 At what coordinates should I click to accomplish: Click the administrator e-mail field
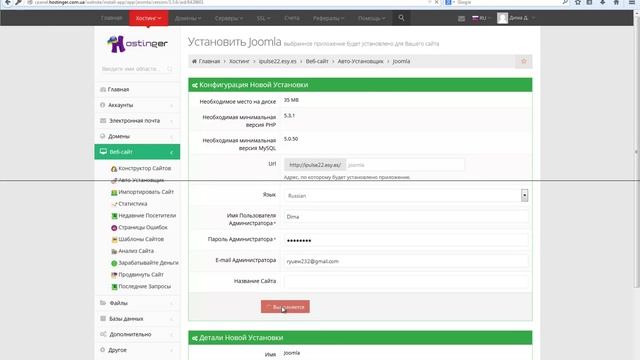pyautogui.click(x=406, y=261)
